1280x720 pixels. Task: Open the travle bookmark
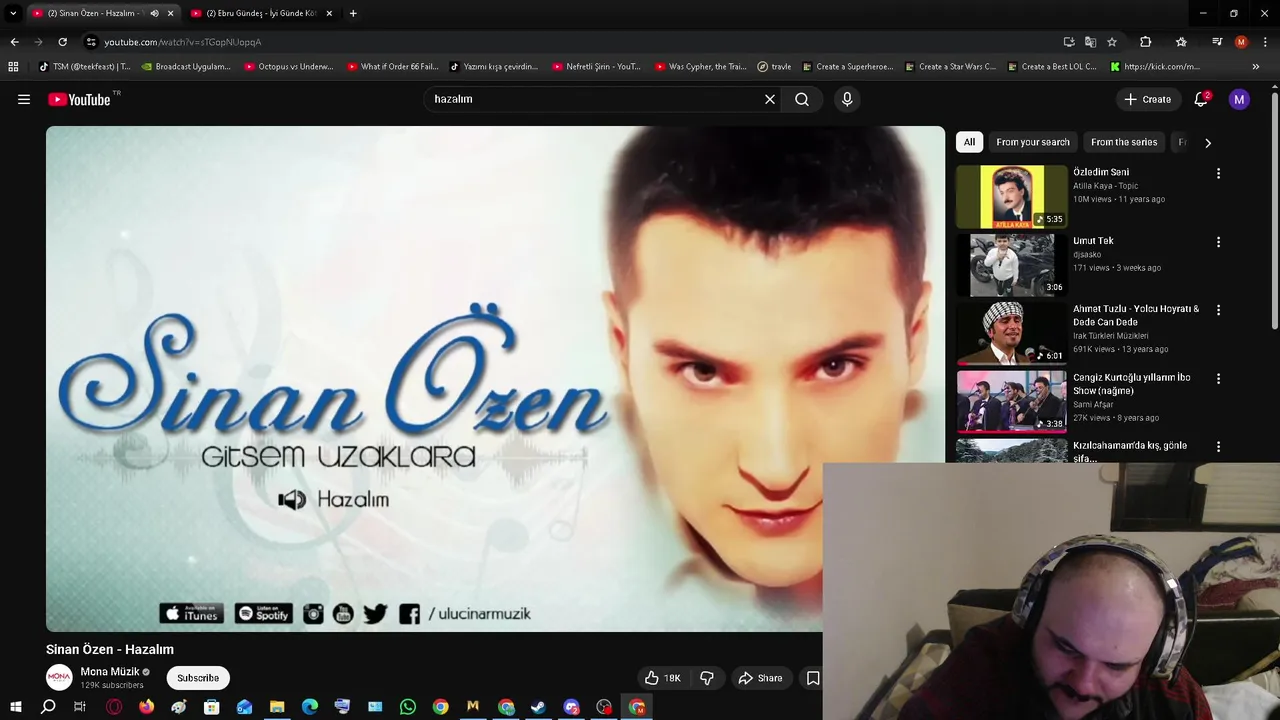click(774, 67)
